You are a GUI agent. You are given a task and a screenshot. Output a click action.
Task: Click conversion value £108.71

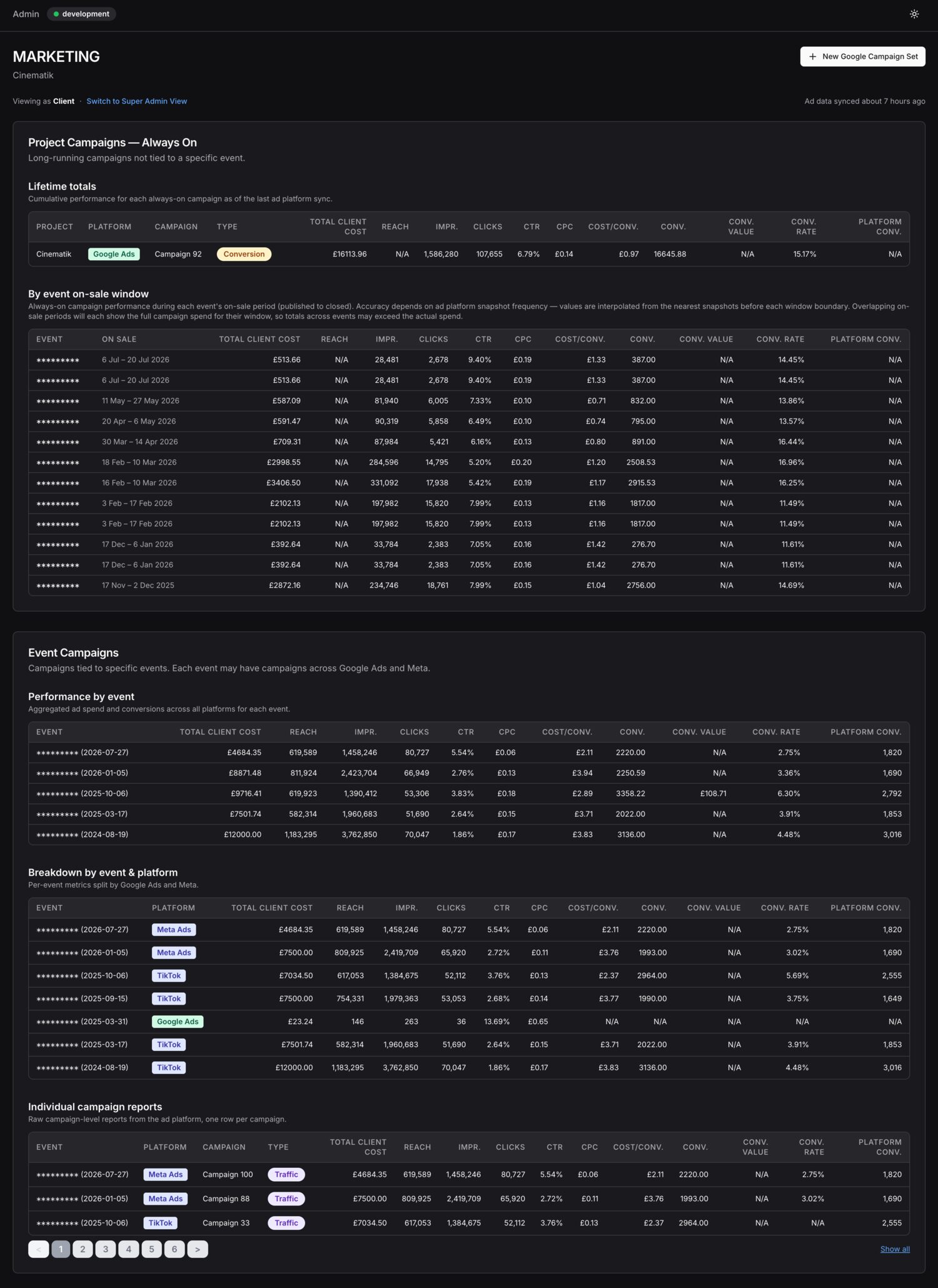714,793
